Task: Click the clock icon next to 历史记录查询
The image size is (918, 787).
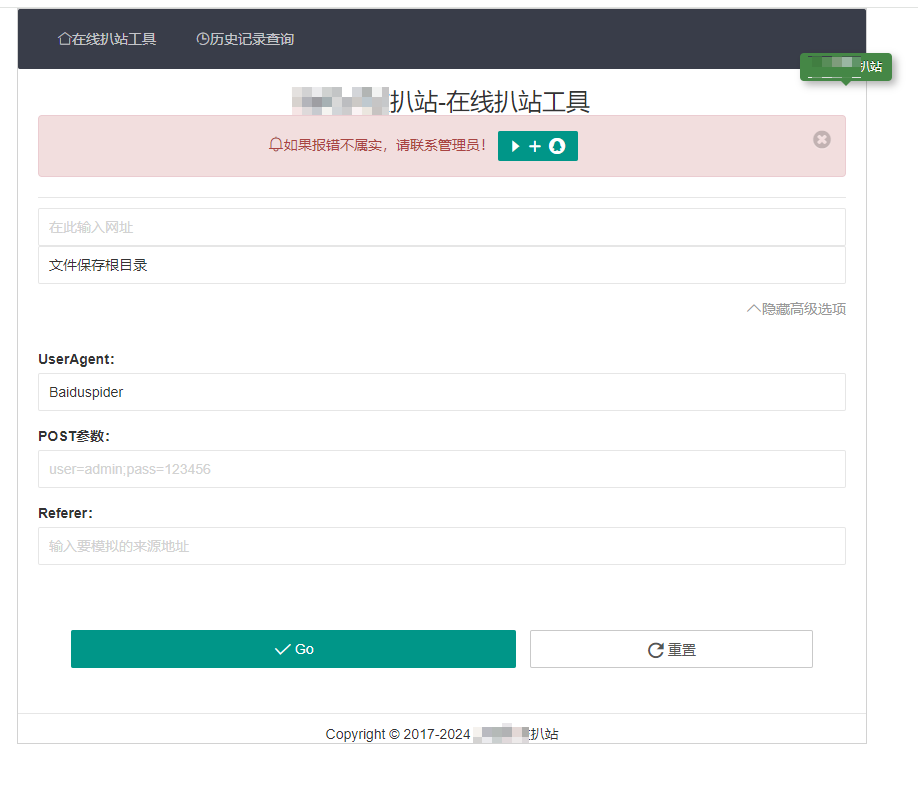Action: [x=202, y=40]
